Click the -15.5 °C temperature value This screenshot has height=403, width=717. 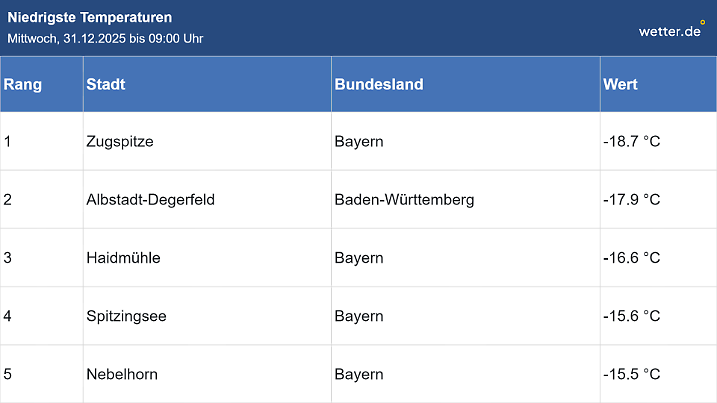(x=632, y=374)
